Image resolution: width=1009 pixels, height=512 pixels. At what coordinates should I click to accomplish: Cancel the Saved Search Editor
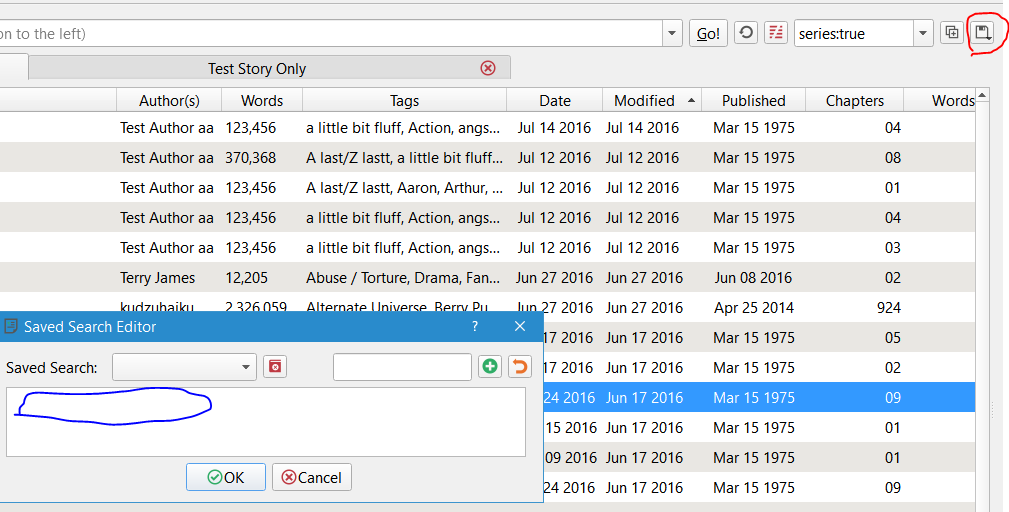coord(312,477)
